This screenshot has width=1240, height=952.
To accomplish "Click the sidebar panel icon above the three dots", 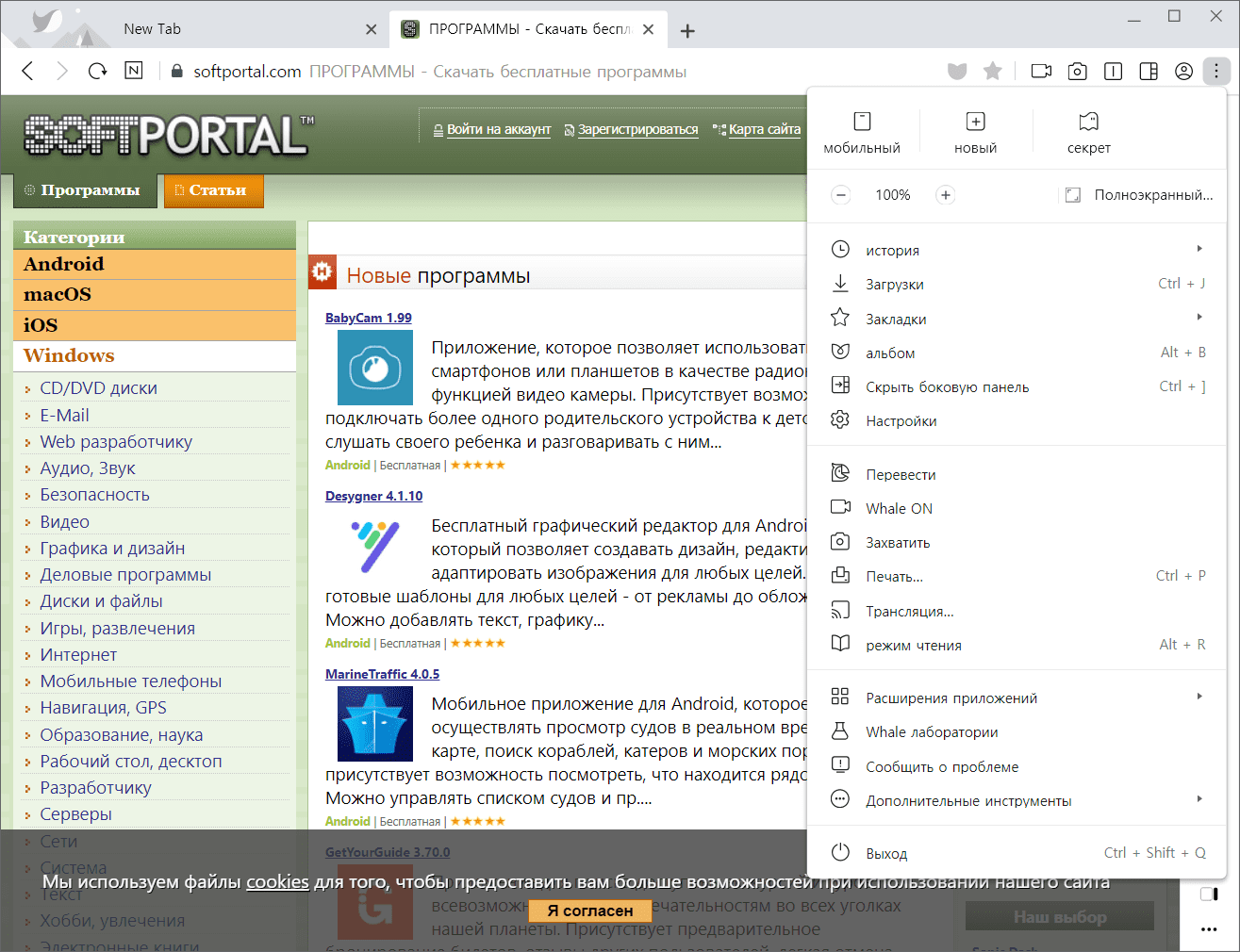I will 1209,894.
